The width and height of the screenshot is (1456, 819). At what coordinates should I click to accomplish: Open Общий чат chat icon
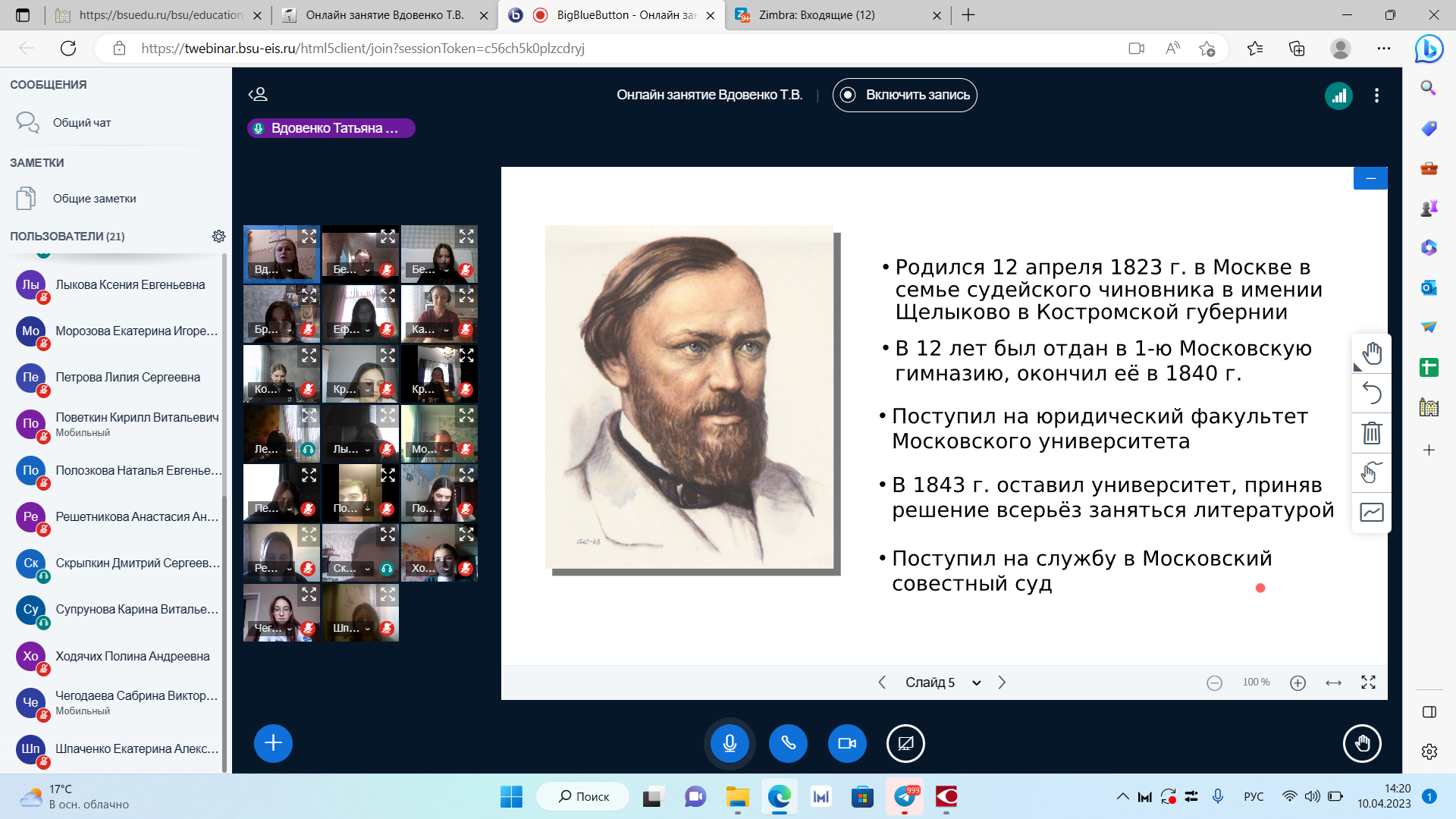[x=27, y=123]
